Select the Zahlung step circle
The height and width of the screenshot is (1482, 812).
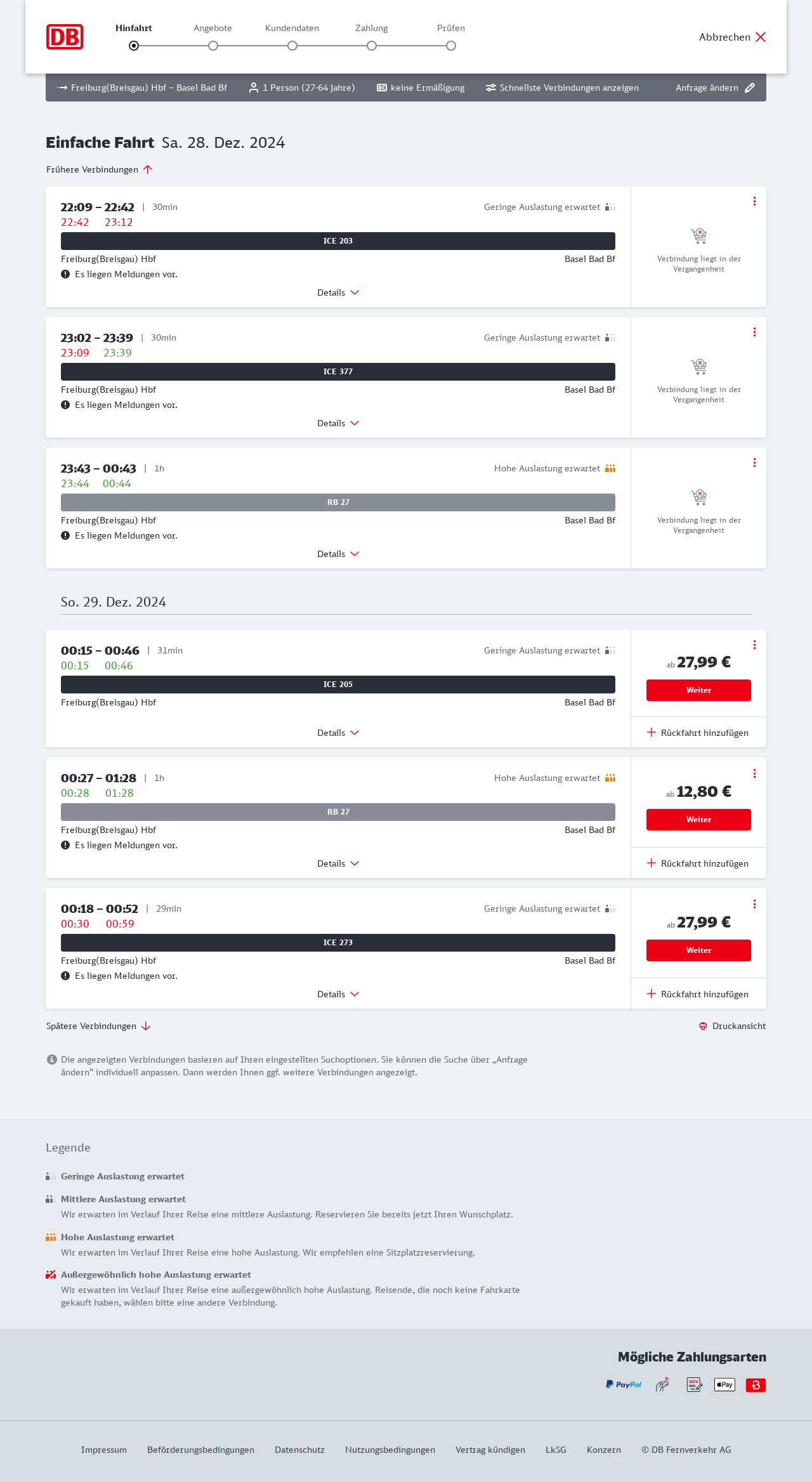point(372,46)
